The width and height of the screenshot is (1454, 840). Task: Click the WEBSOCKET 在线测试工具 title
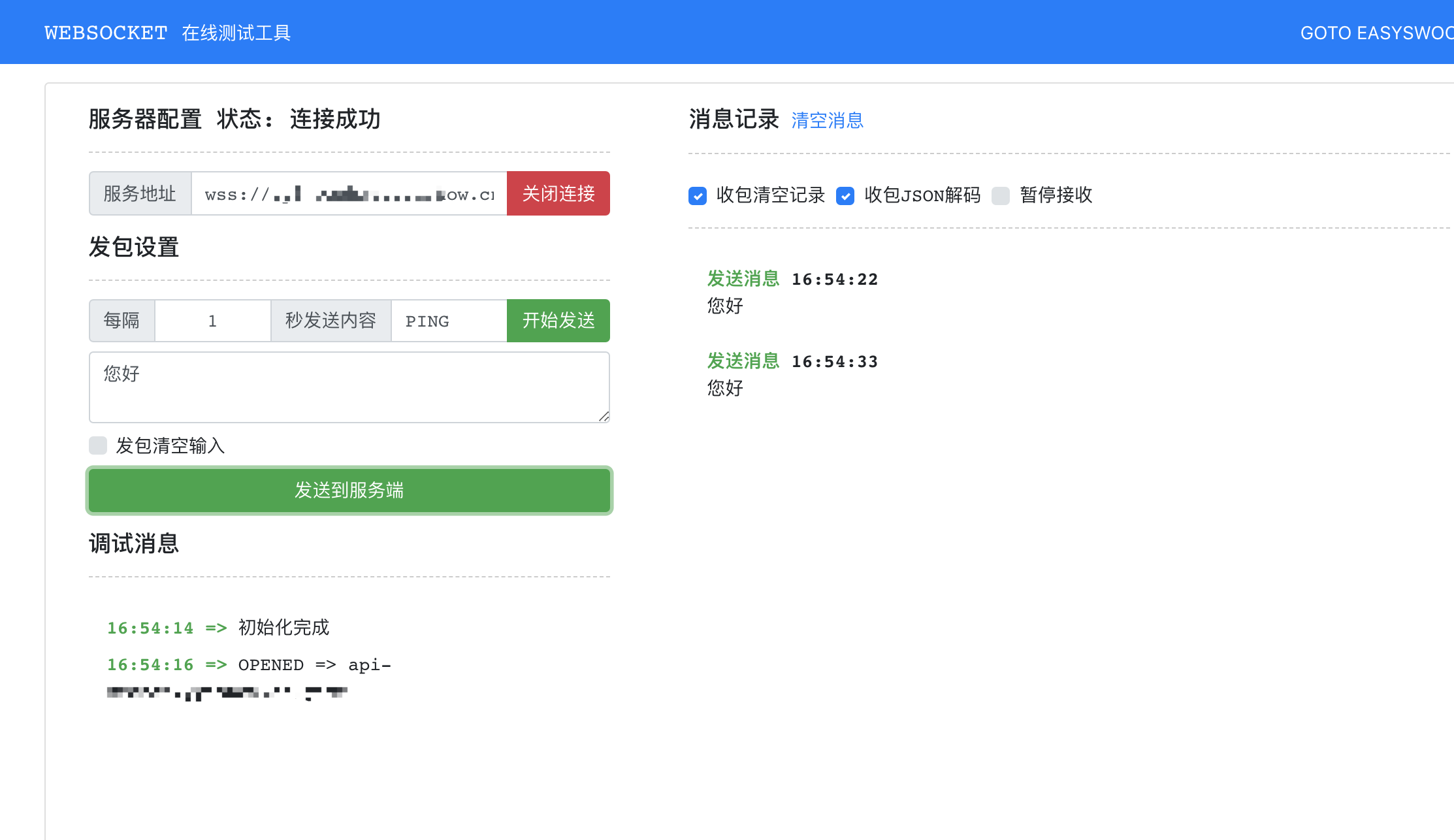168,33
